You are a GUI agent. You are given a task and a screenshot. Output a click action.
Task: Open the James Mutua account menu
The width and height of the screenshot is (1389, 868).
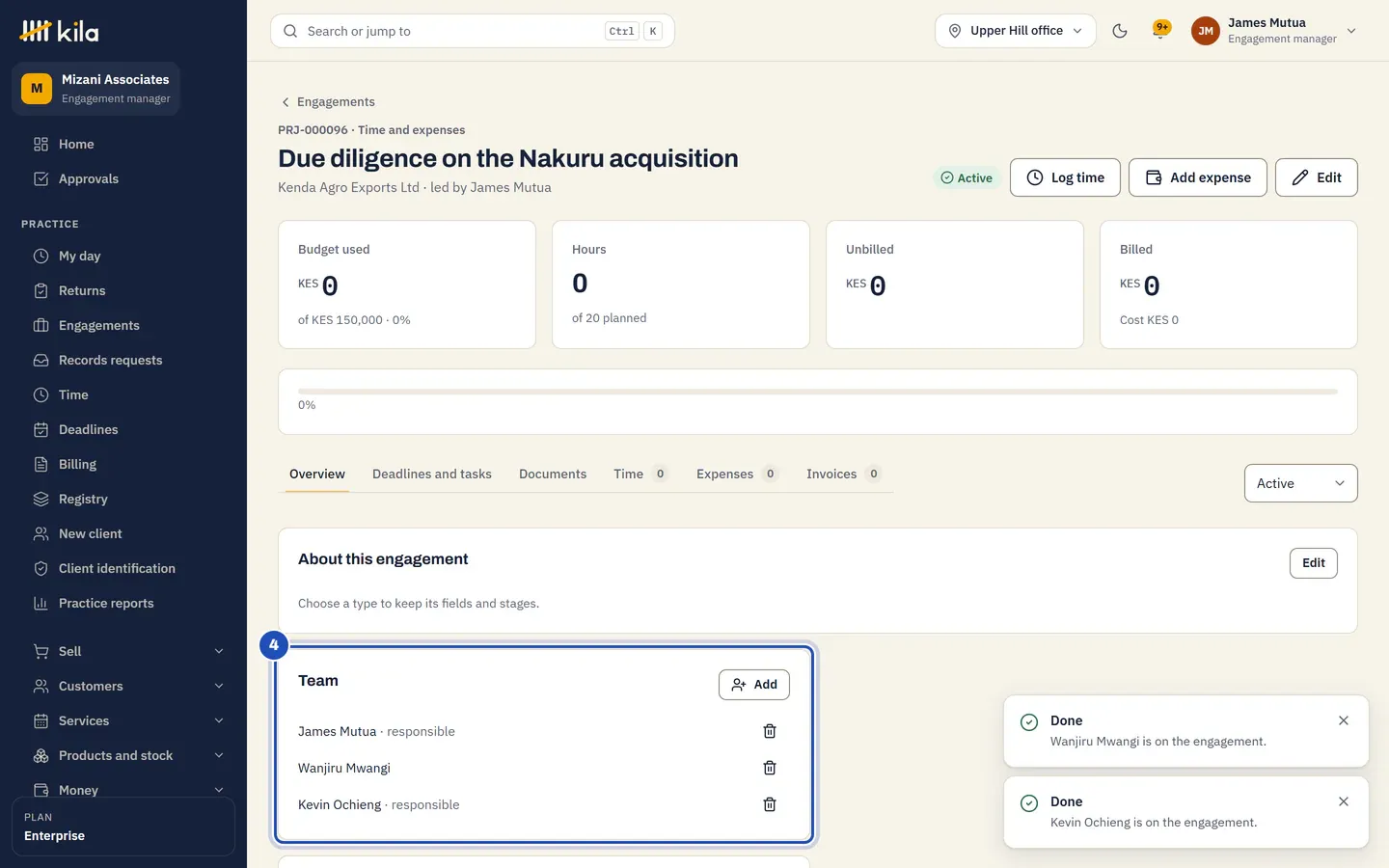pos(1274,31)
